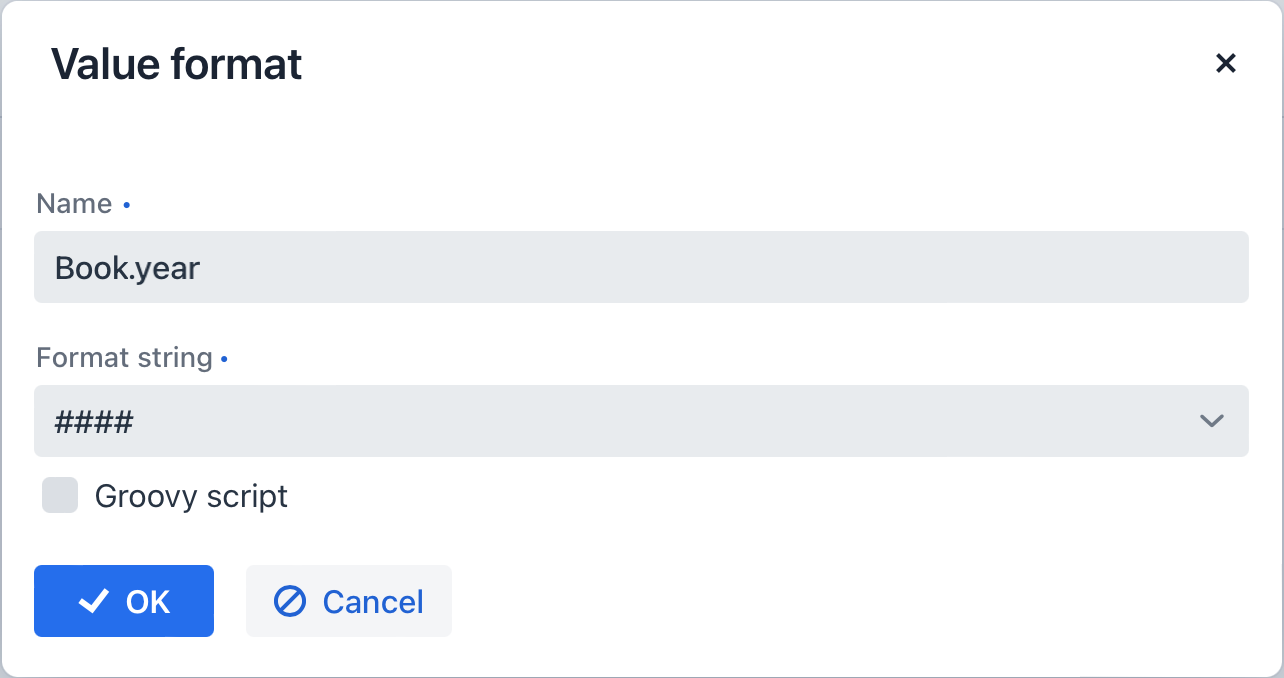The image size is (1284, 678).
Task: Click the Value format dialog title
Action: click(176, 64)
